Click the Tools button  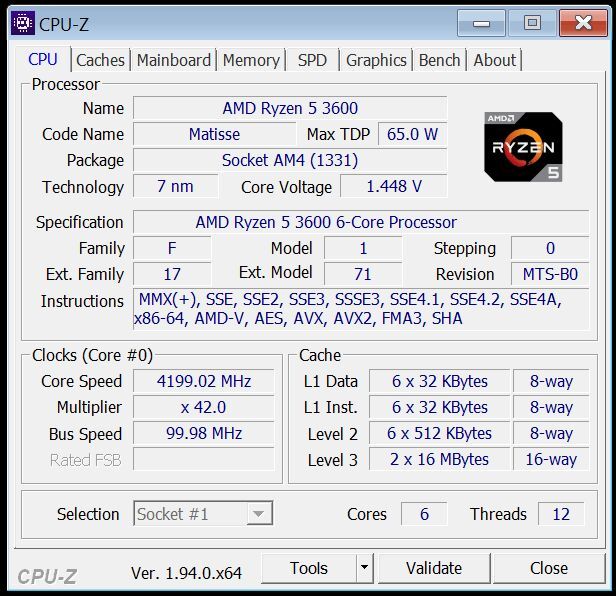coord(309,568)
